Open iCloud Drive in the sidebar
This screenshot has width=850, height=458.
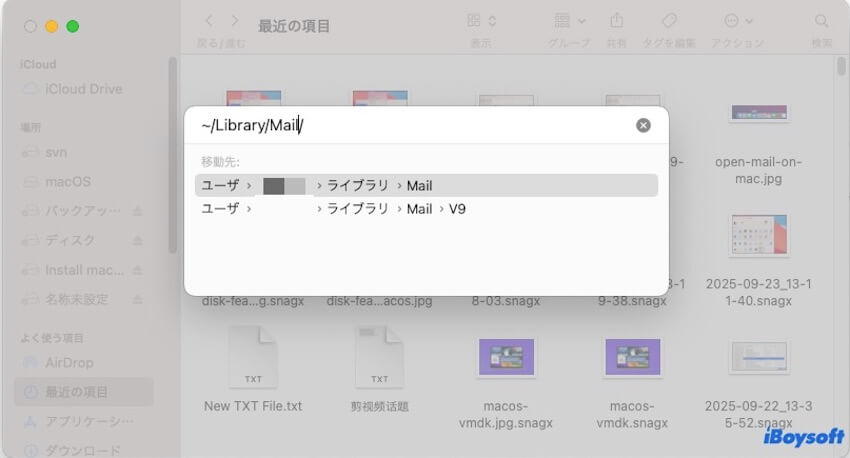tap(83, 89)
